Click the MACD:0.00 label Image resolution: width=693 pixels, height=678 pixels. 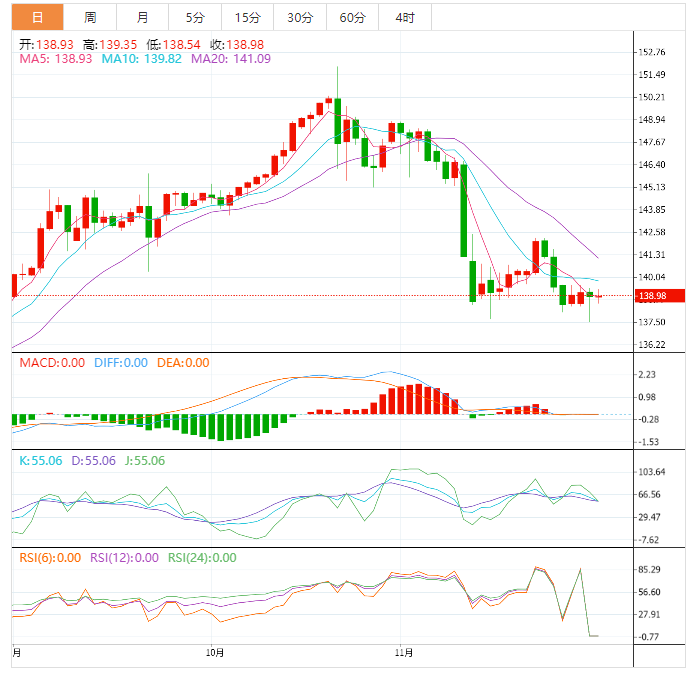tap(52, 363)
